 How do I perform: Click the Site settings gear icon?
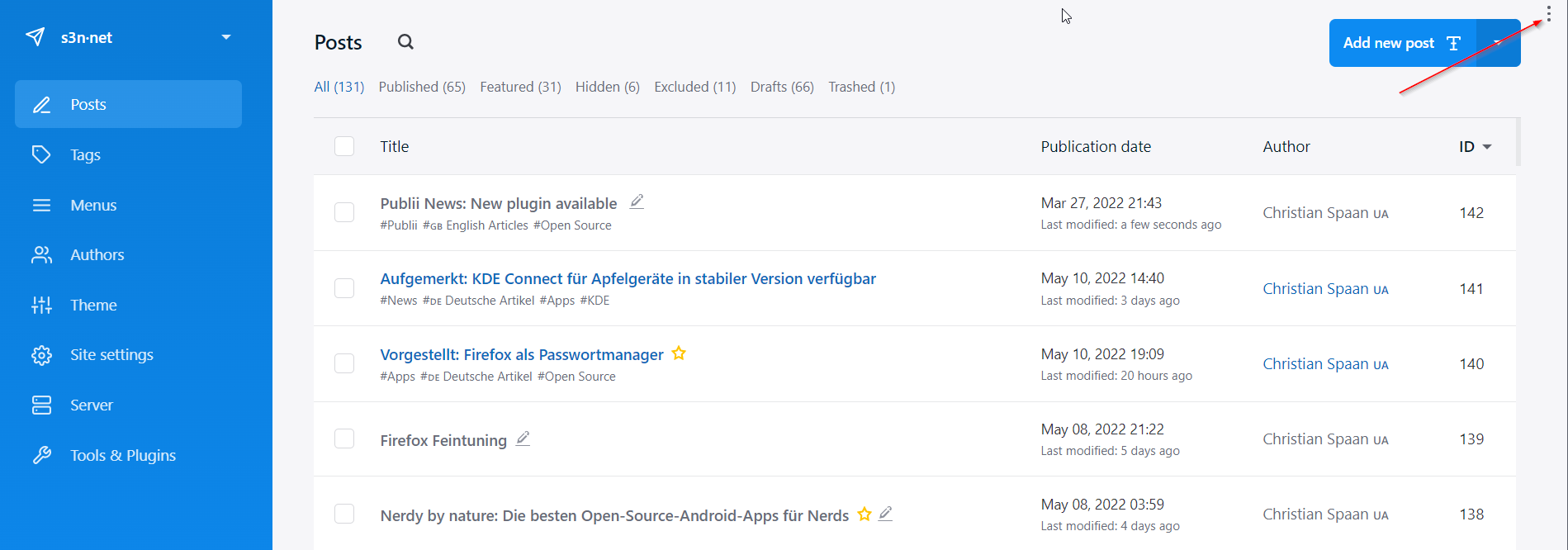click(41, 355)
